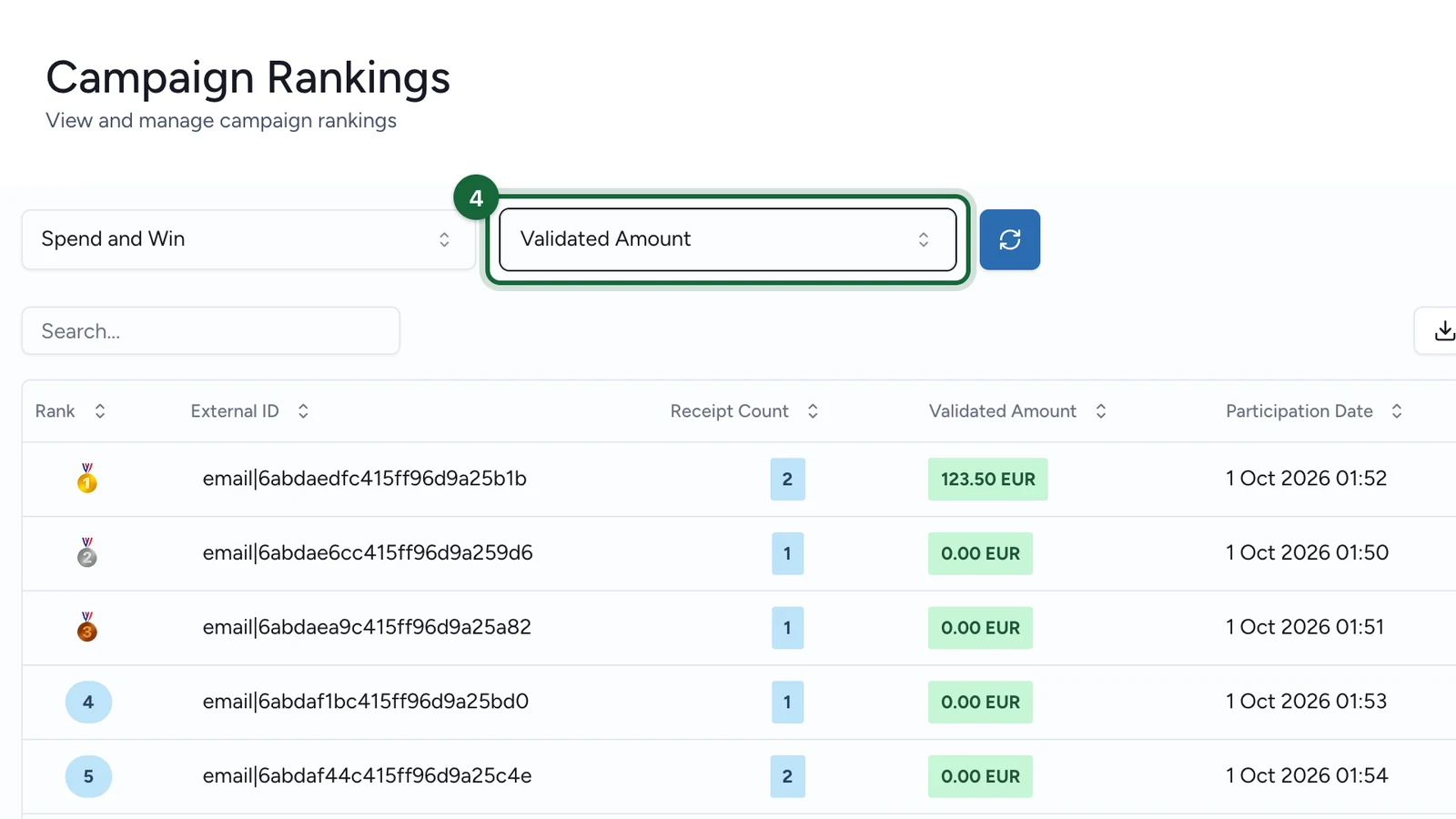Click 0.00 EUR in the 01:50 row
1456x819 pixels.
coord(980,553)
